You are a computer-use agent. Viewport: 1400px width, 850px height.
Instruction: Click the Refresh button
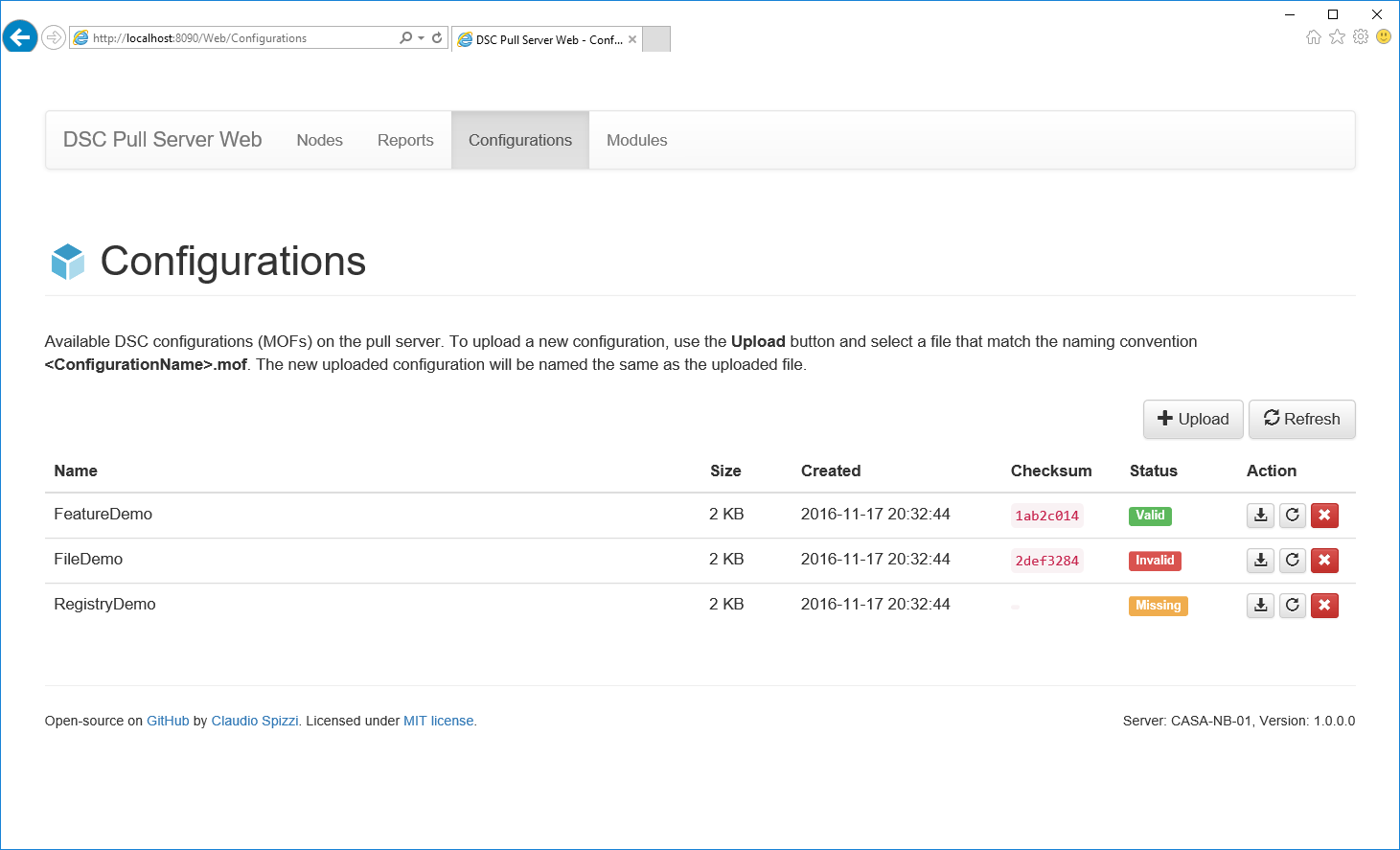1302,419
